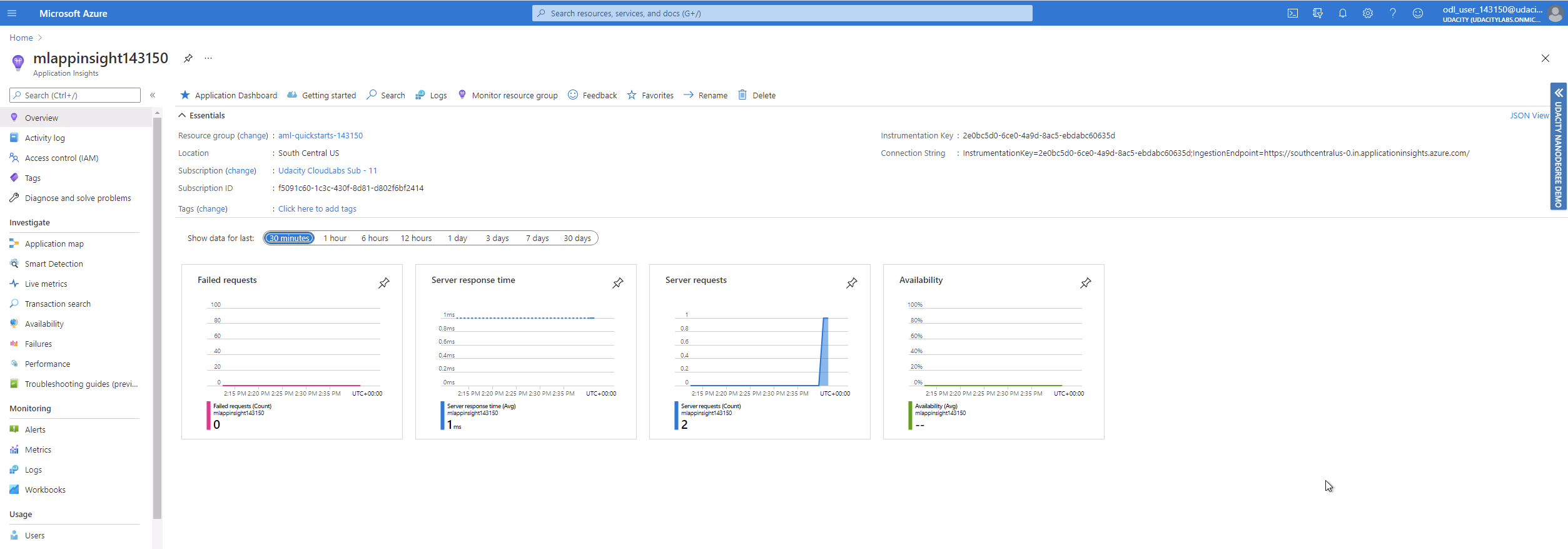The image size is (1568, 549).
Task: Click Rename in the toolbar
Action: tap(706, 95)
